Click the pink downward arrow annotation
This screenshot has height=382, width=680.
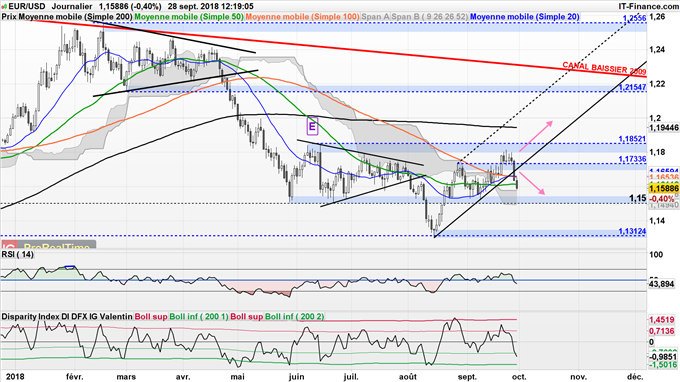[x=532, y=183]
